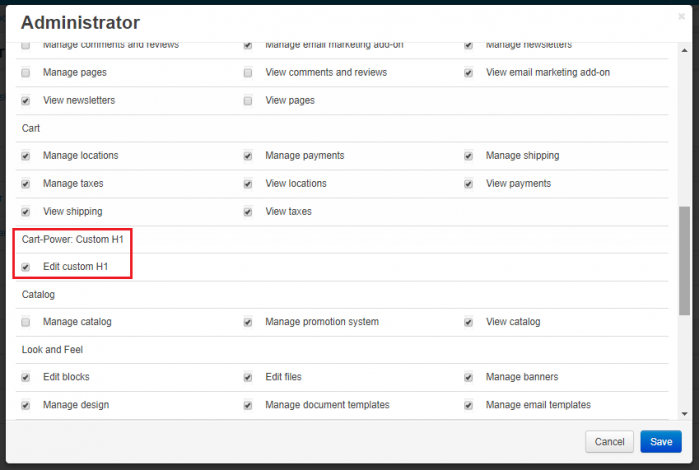Click the View newsletters label
The width and height of the screenshot is (700, 470).
[79, 100]
